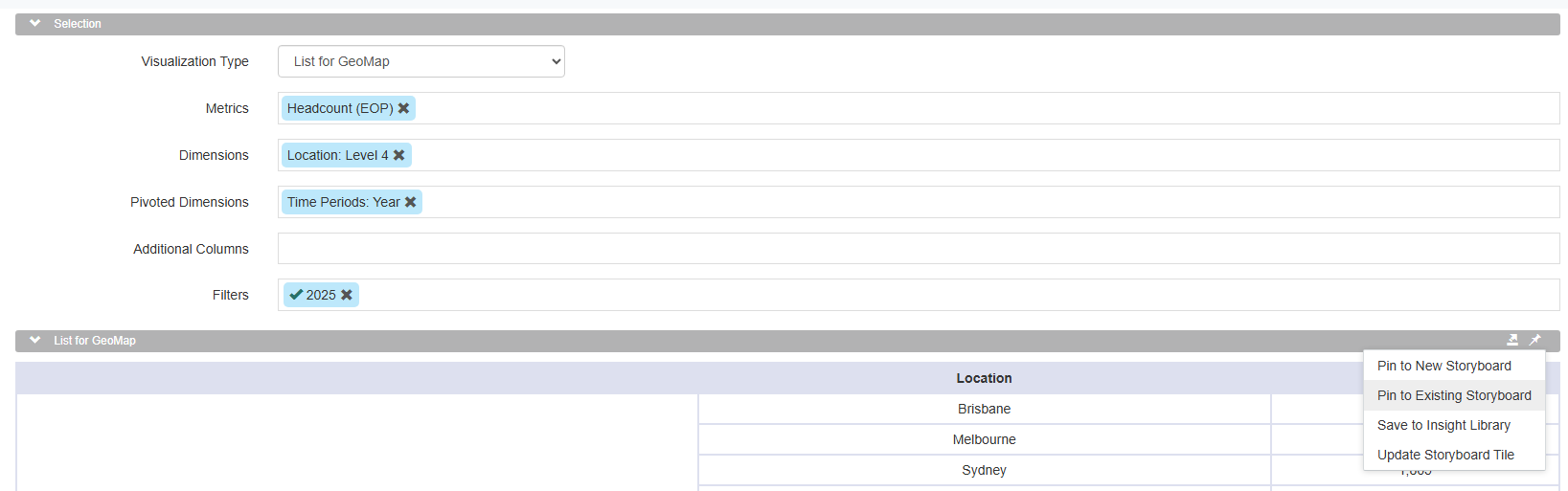Click the Additional Columns input field
This screenshot has width=1568, height=491.
918,249
